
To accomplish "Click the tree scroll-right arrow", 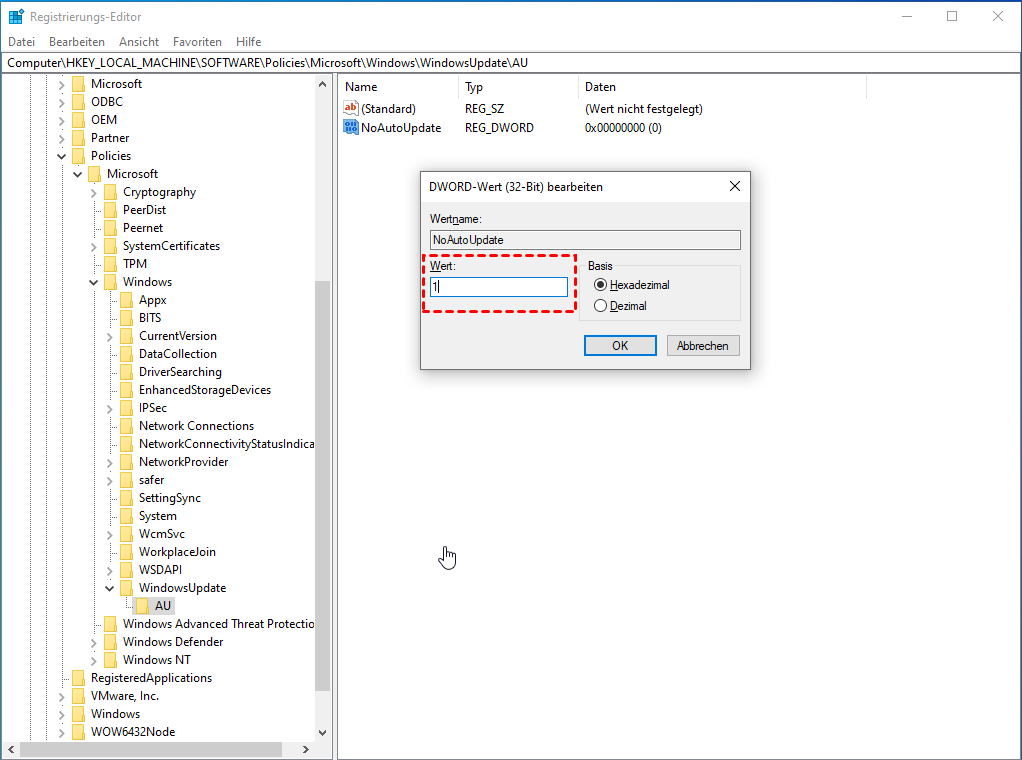I will click(x=305, y=750).
